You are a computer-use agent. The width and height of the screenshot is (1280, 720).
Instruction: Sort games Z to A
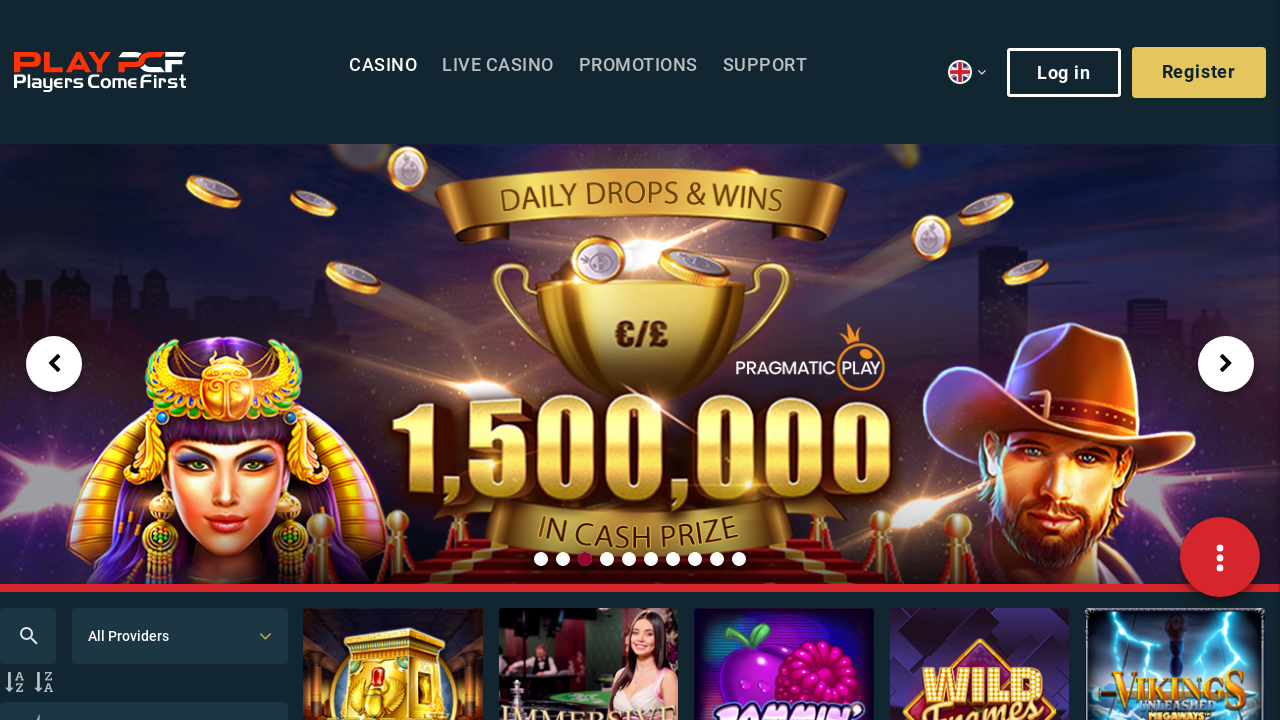pos(44,683)
